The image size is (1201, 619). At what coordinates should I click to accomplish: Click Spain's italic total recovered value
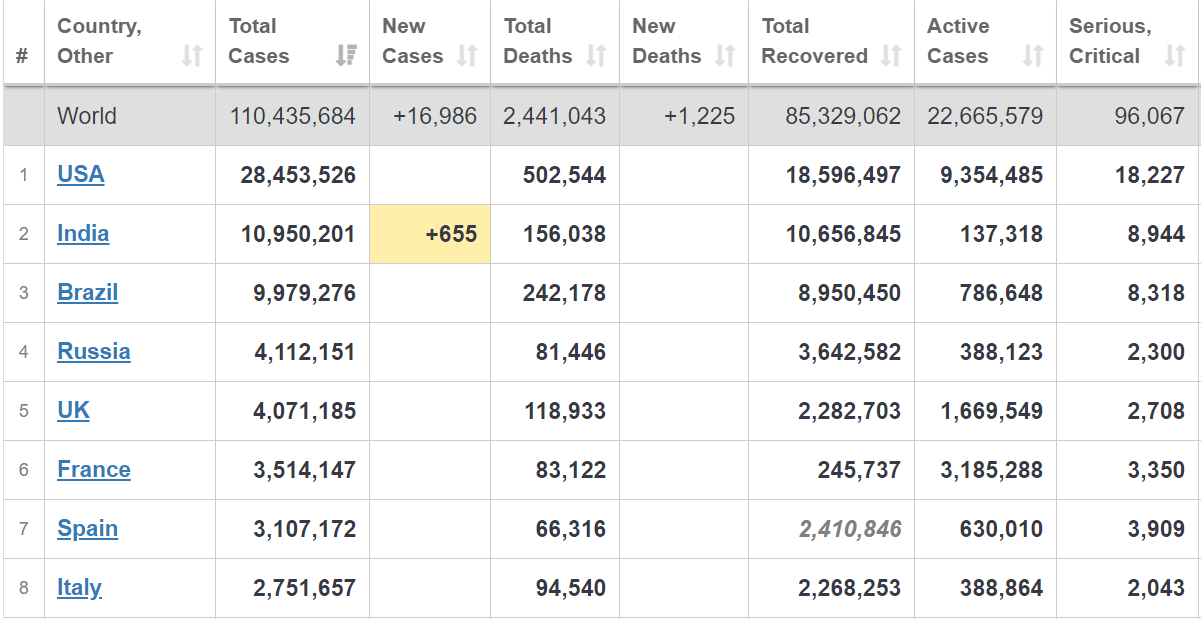click(850, 529)
